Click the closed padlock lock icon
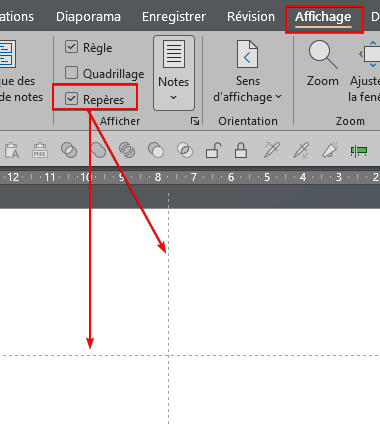Viewport: 380px width, 426px height. click(241, 150)
